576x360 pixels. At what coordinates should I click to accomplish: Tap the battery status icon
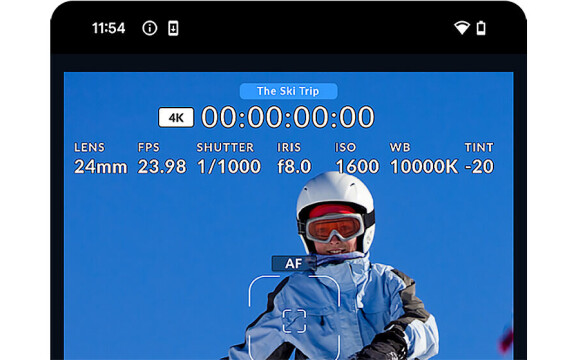click(x=481, y=28)
